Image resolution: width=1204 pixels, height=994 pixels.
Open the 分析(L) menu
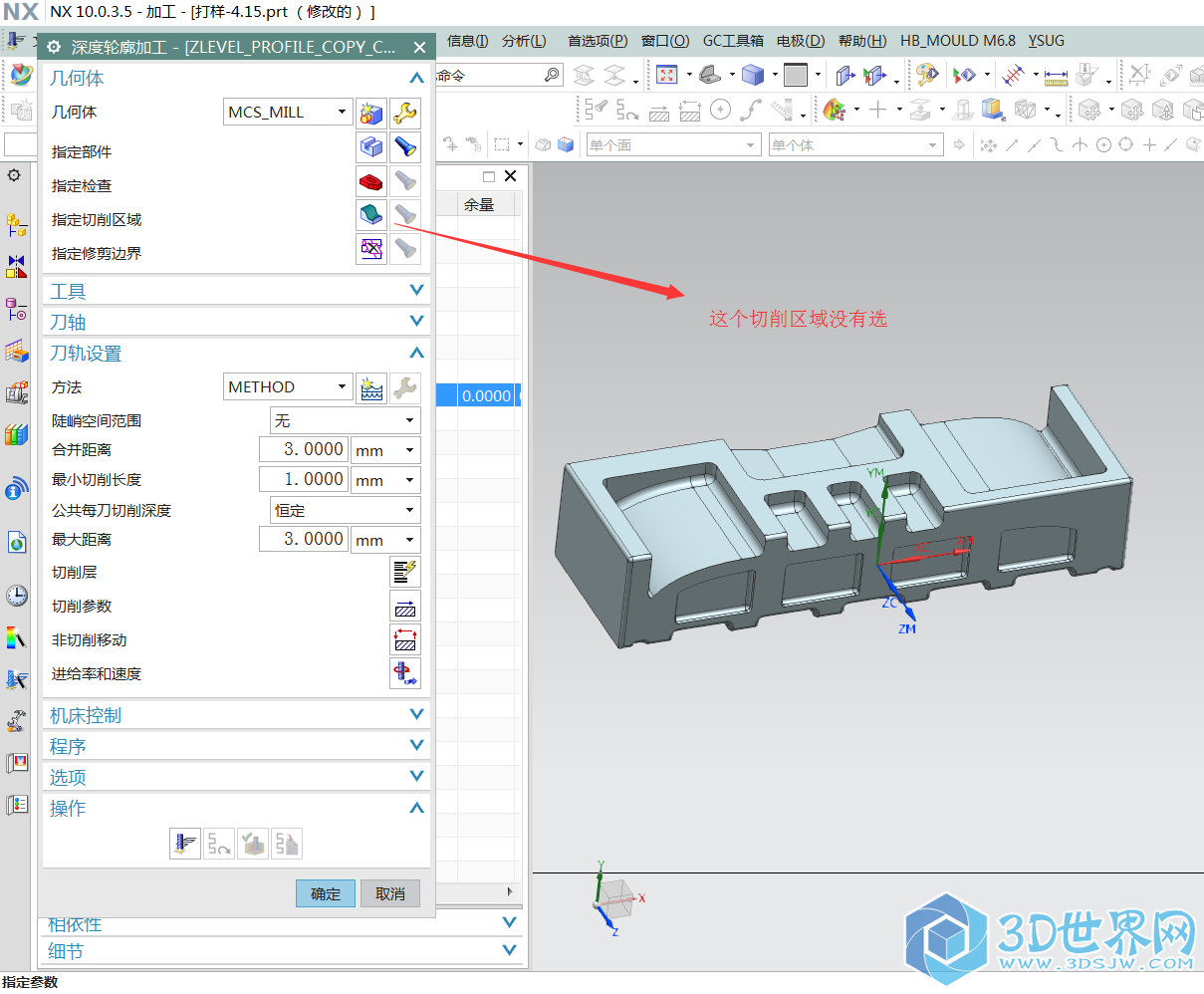point(524,41)
